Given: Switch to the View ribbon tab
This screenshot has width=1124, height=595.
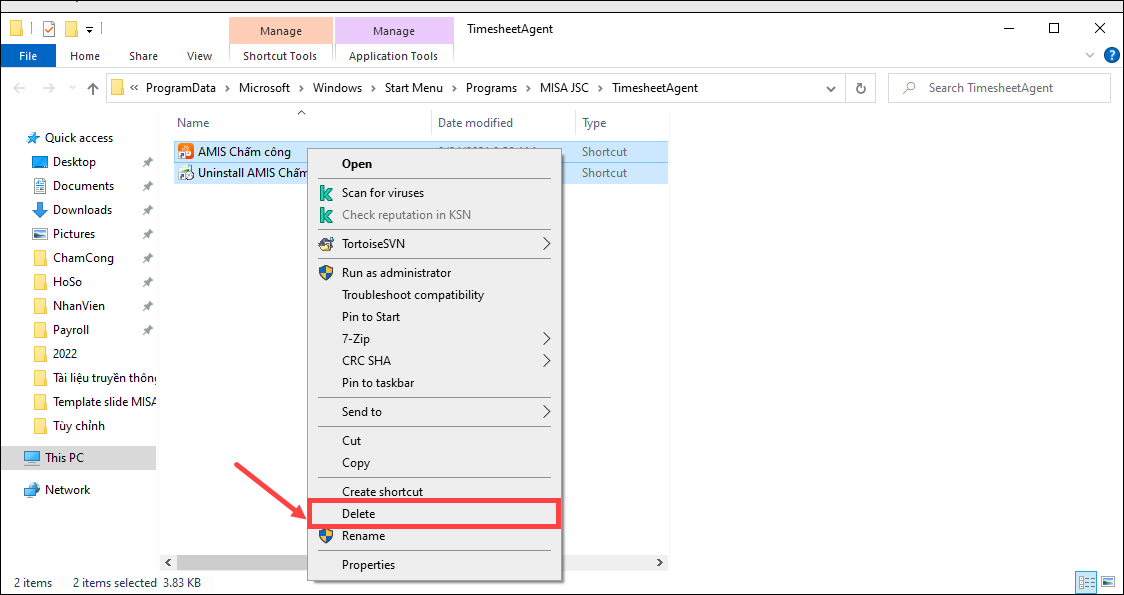Looking at the screenshot, I should (199, 56).
